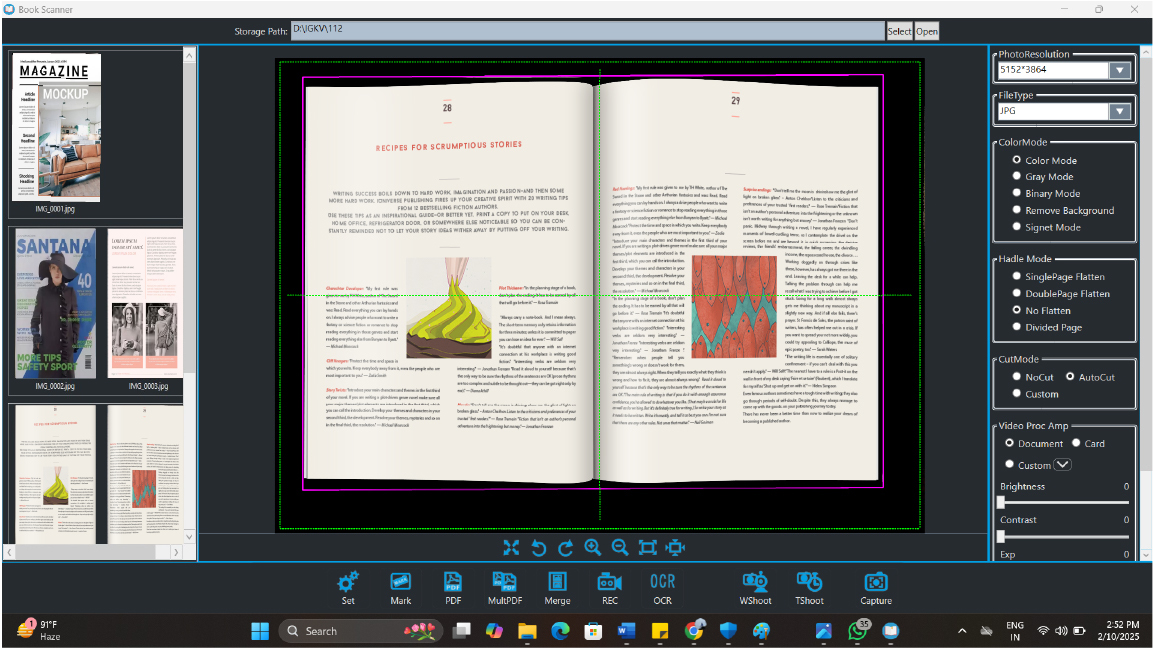Click the Select storage path button
This screenshot has height=649, width=1153.
point(899,31)
